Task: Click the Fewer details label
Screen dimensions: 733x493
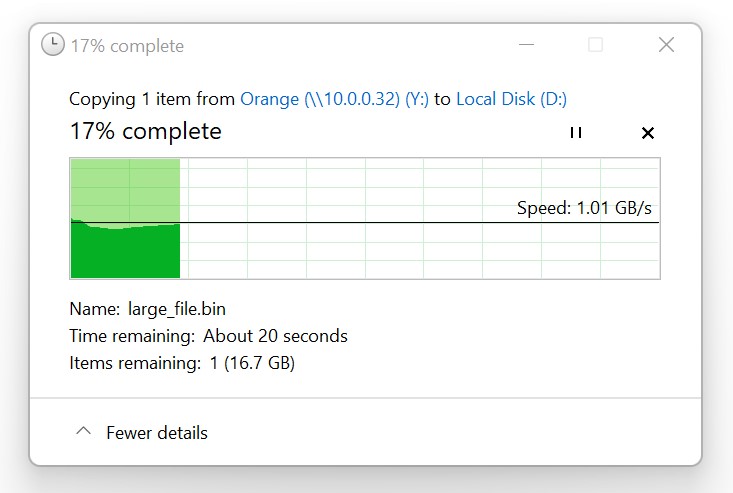Action: (x=157, y=433)
